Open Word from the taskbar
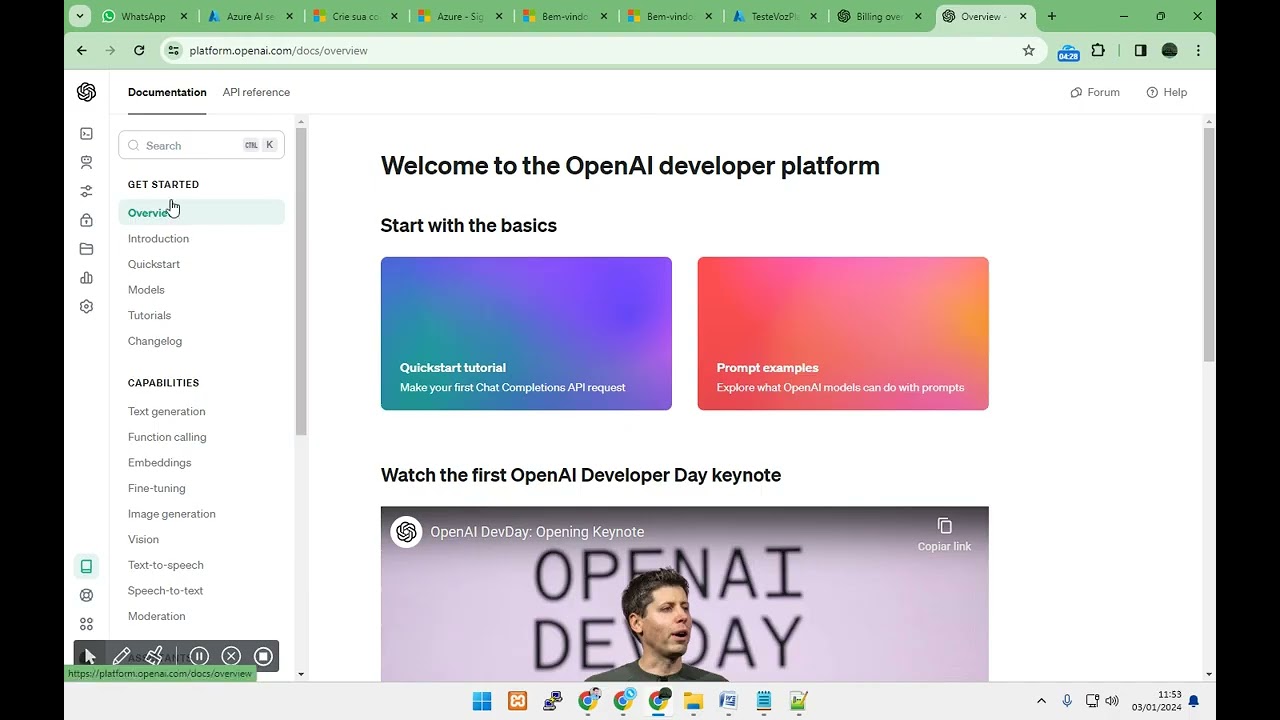This screenshot has width=1280, height=720. pyautogui.click(x=728, y=701)
